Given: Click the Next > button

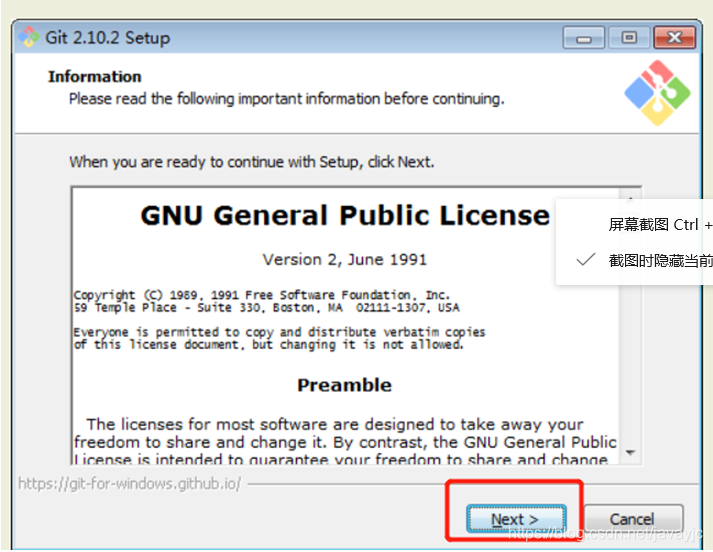Looking at the screenshot, I should 516,518.
